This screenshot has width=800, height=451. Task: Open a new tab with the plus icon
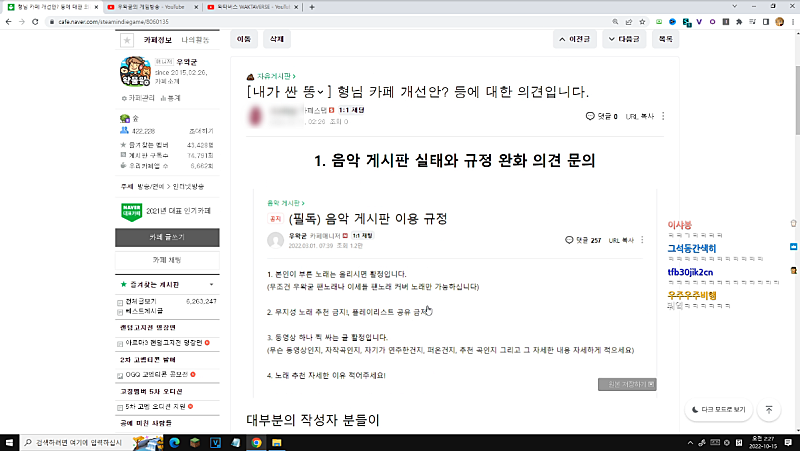[x=312, y=7]
